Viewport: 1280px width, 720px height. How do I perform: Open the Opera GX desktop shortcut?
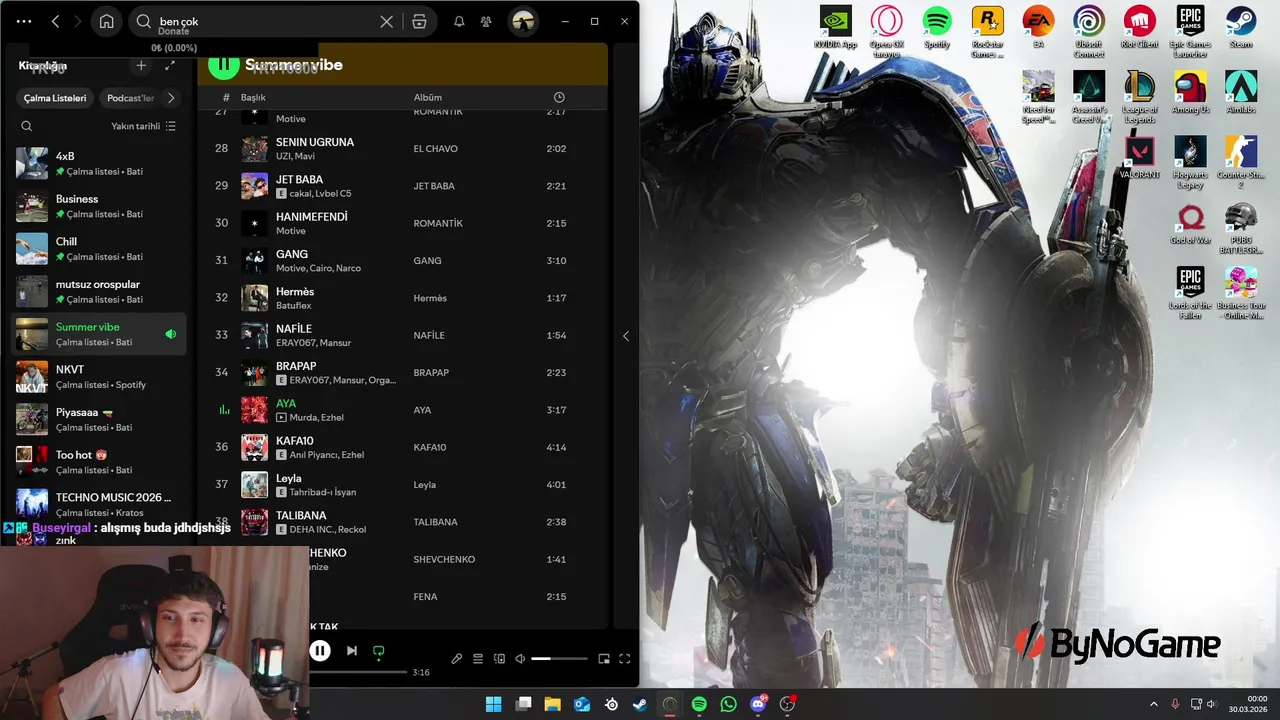pyautogui.click(x=885, y=32)
